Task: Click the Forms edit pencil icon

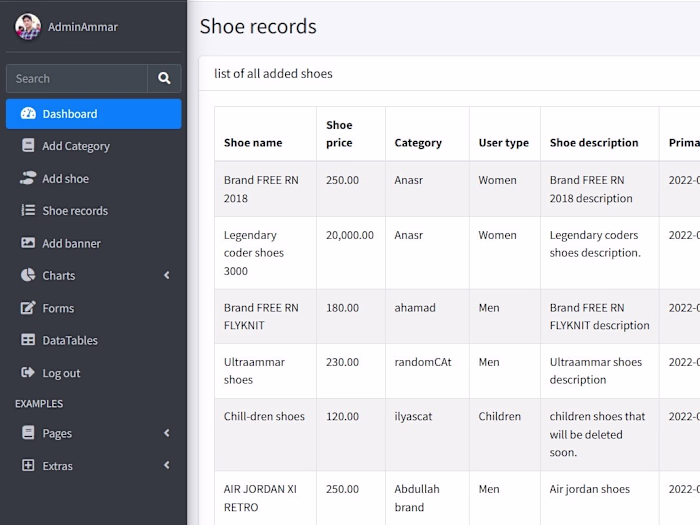Action: (28, 308)
